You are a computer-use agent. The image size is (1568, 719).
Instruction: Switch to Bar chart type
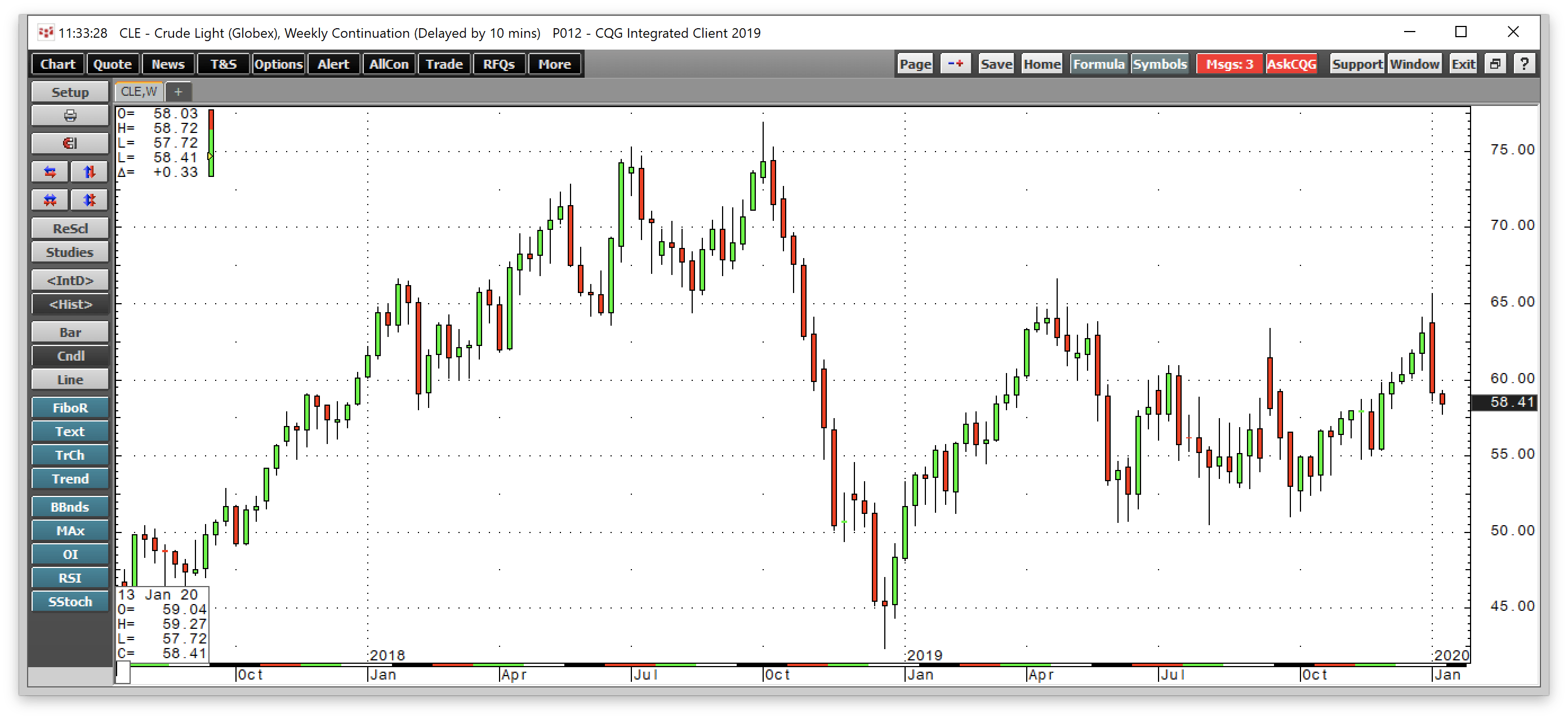[x=70, y=332]
